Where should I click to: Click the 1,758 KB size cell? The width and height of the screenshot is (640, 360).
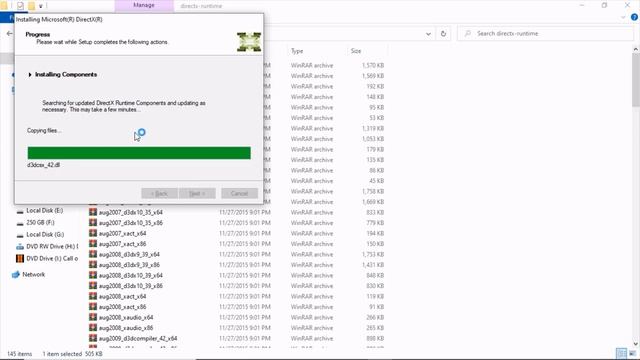click(x=373, y=191)
